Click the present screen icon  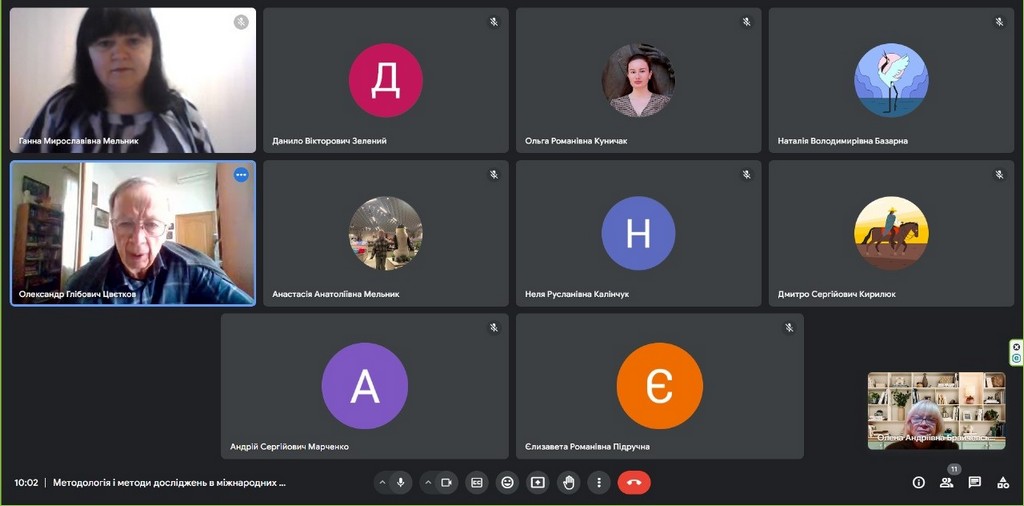(538, 482)
